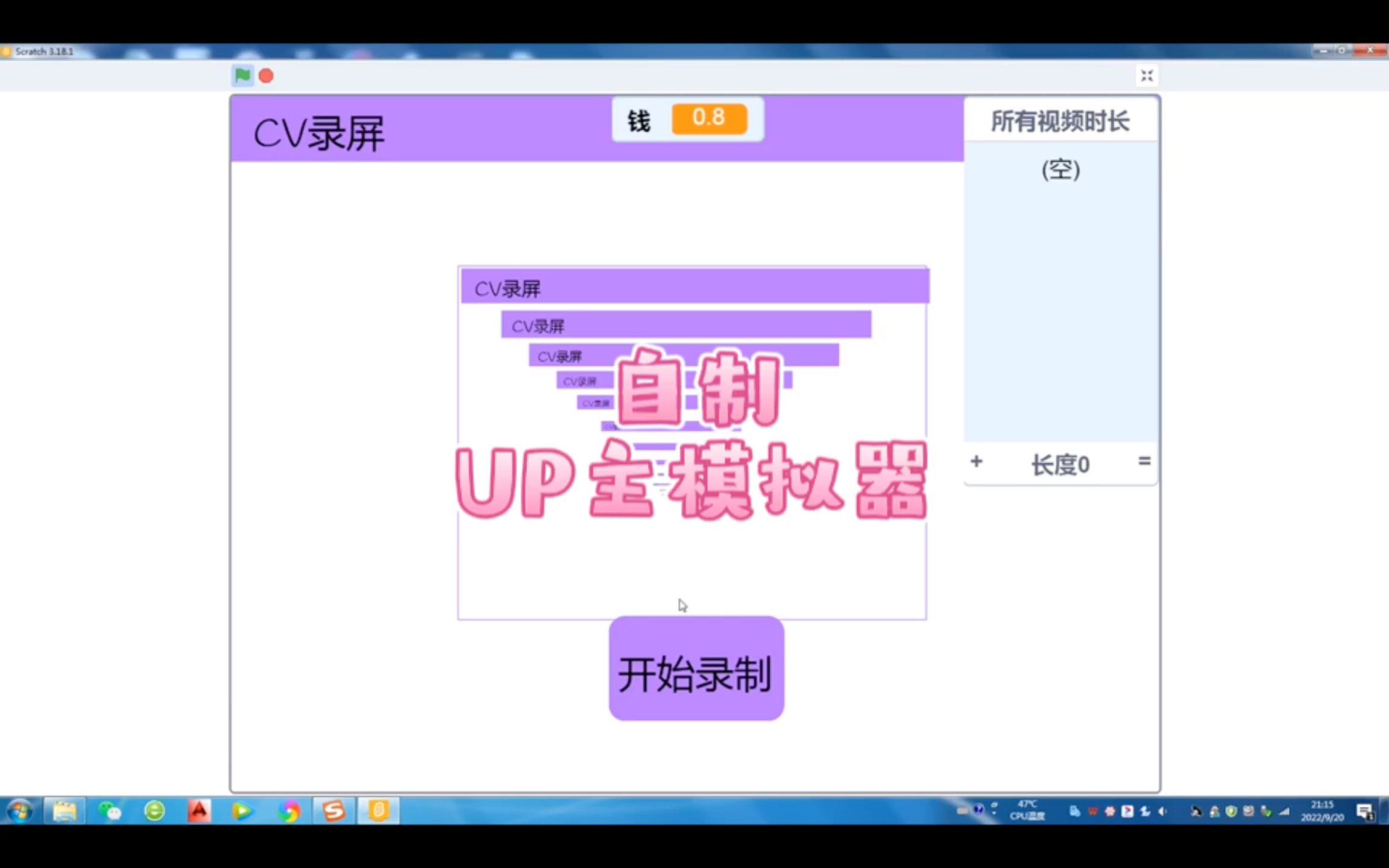Click the + button below the video list

[x=977, y=462]
